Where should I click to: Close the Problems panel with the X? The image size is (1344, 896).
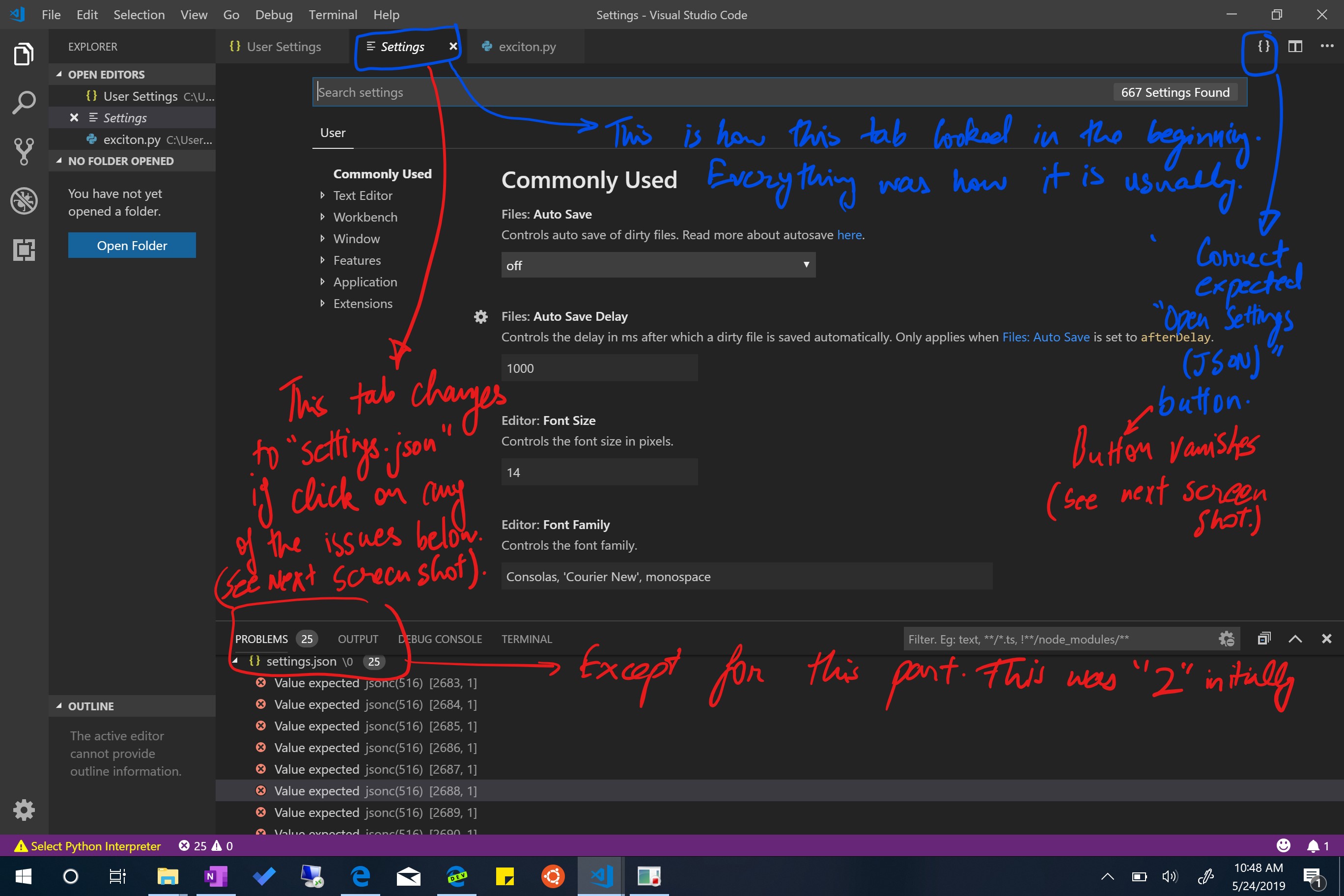tap(1326, 638)
